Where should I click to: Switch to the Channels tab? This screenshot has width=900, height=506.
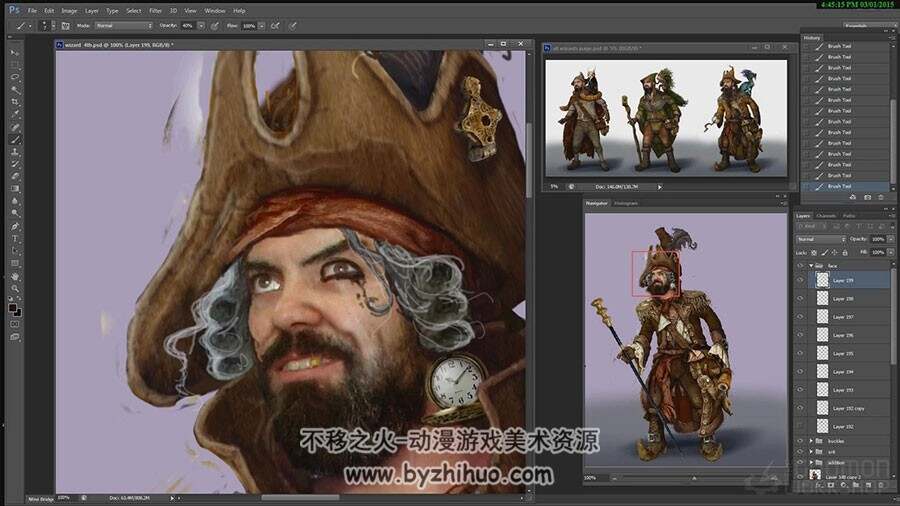pos(826,216)
